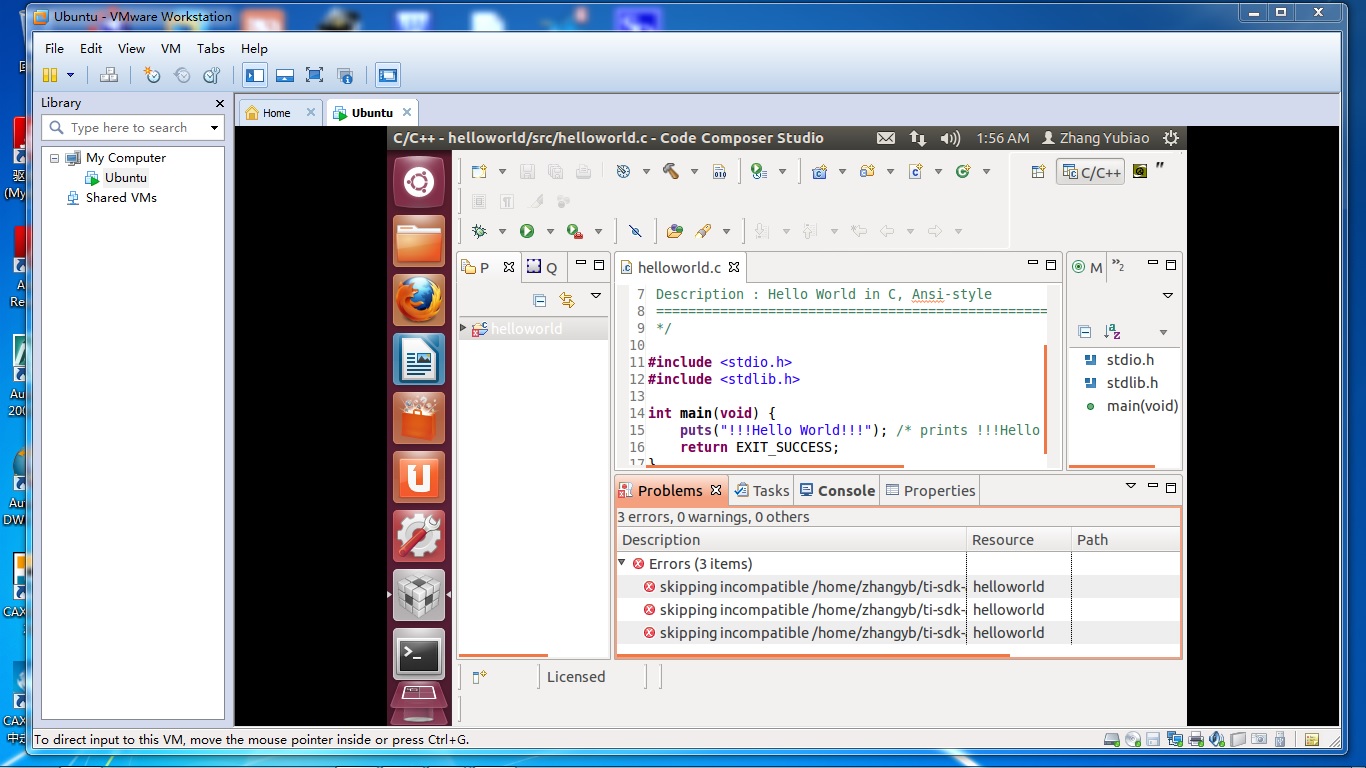Select the C/C++ perspective button
The image size is (1366, 768).
tap(1091, 172)
